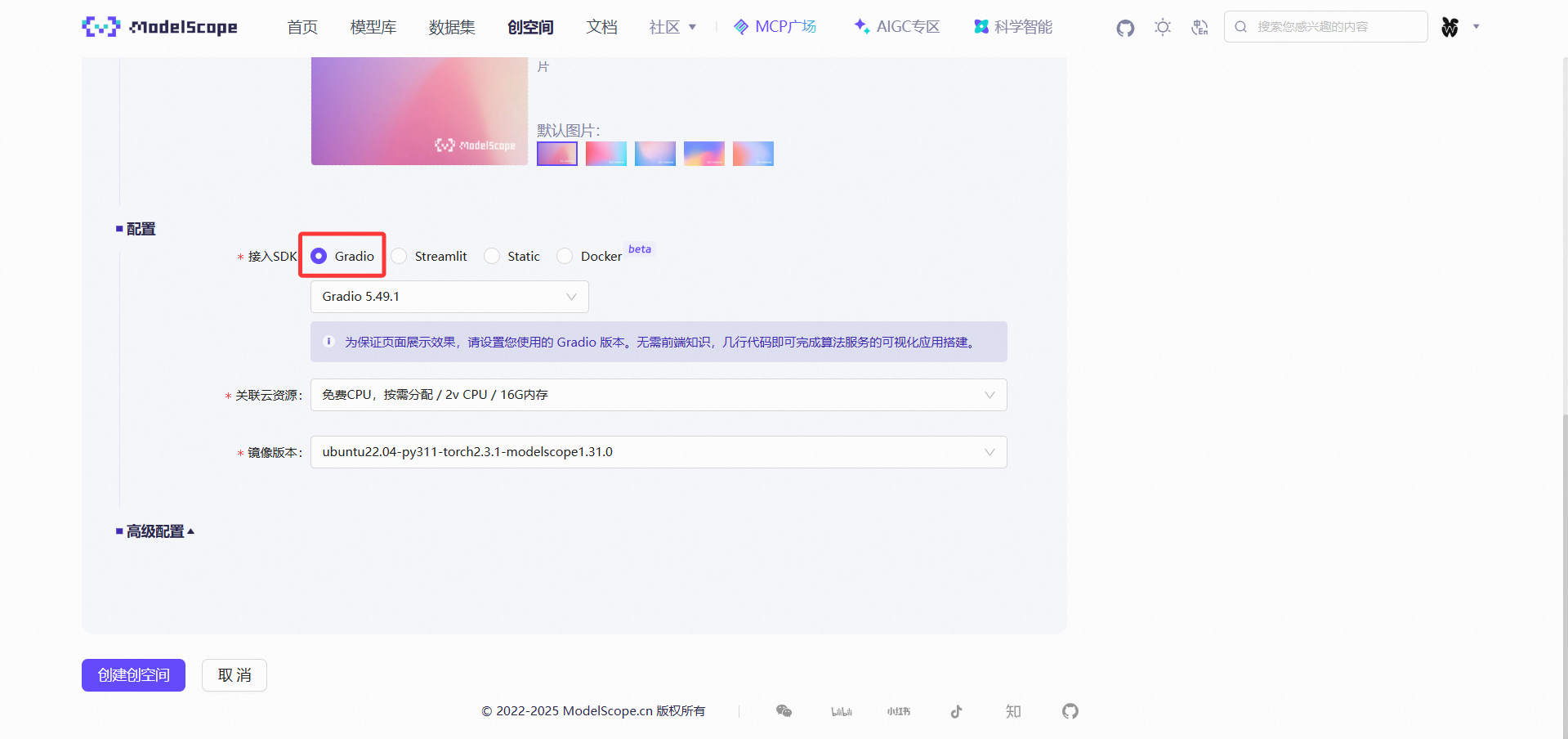Click the 科学智能 icon
This screenshot has width=1568, height=739.
click(x=981, y=27)
